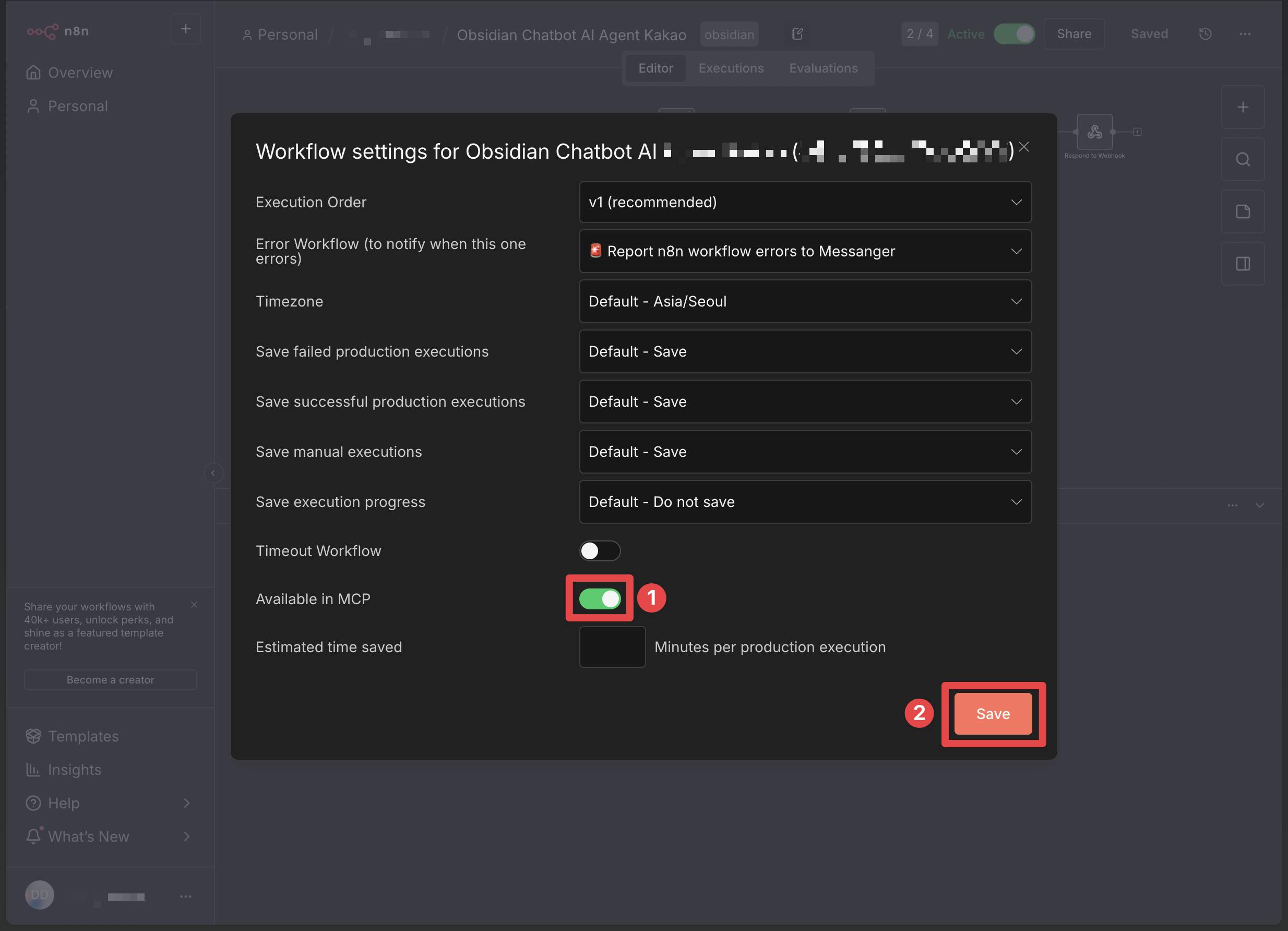Enable the Timeout Workflow switch
The image size is (1288, 931).
pyautogui.click(x=600, y=551)
